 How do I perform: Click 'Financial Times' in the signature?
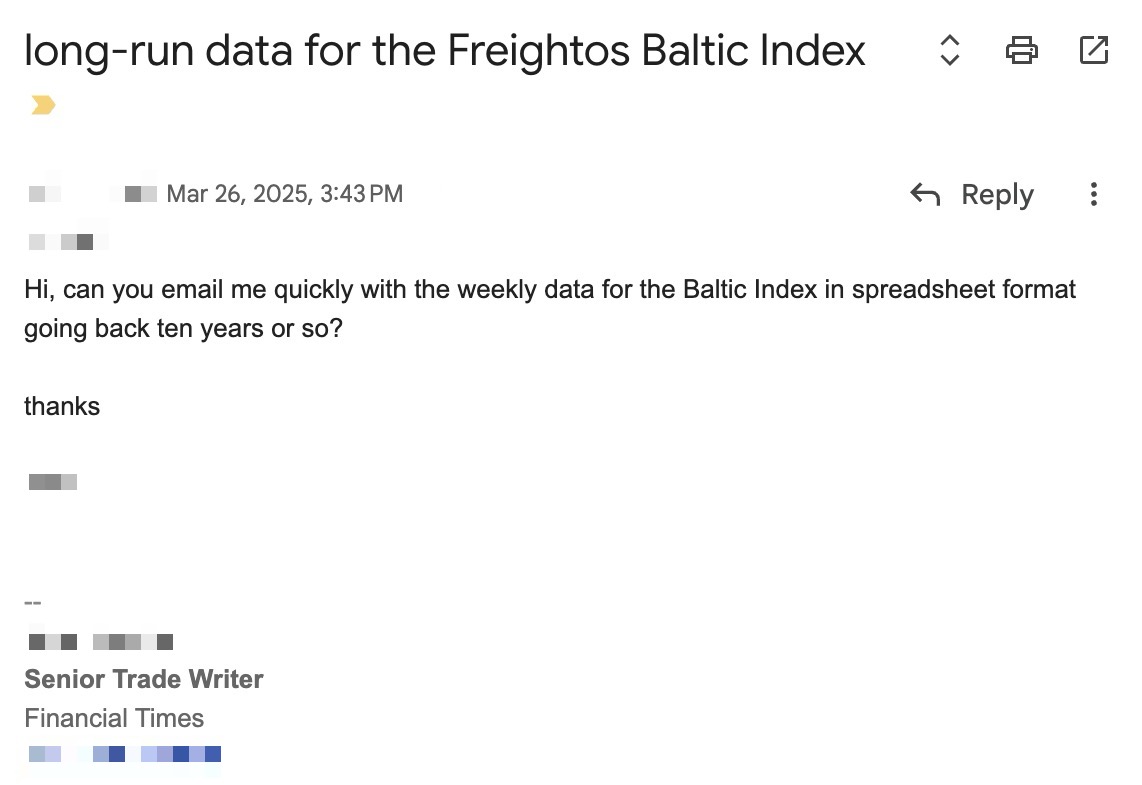pyautogui.click(x=114, y=718)
